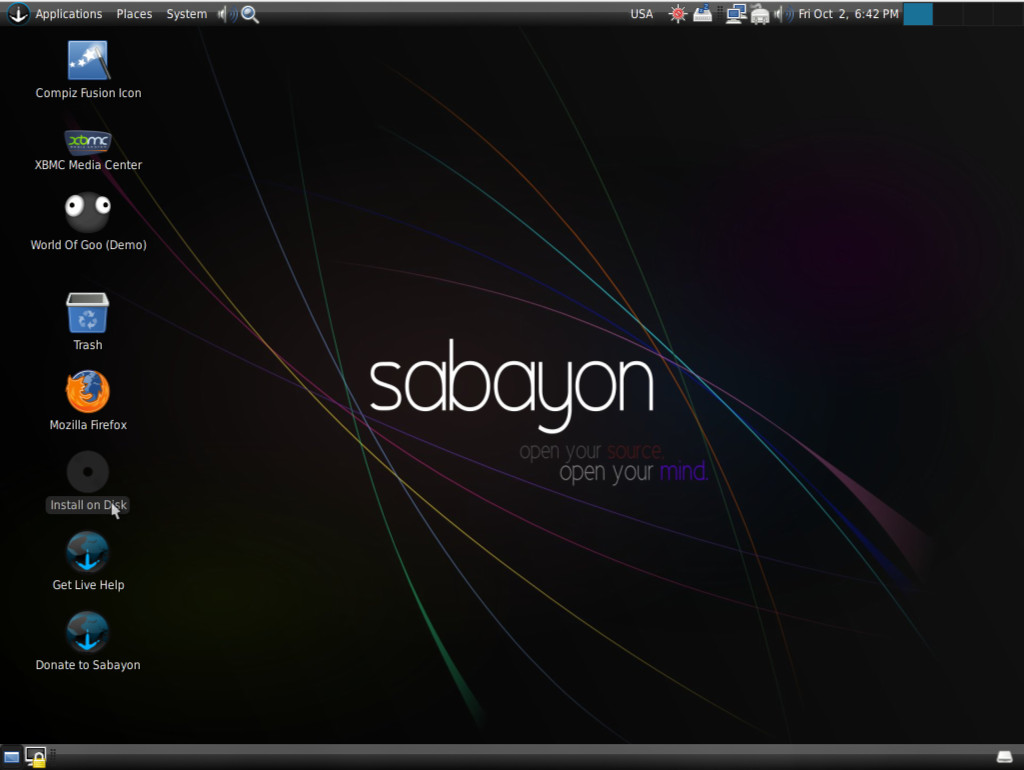
Task: Open the System menu
Action: 186,14
